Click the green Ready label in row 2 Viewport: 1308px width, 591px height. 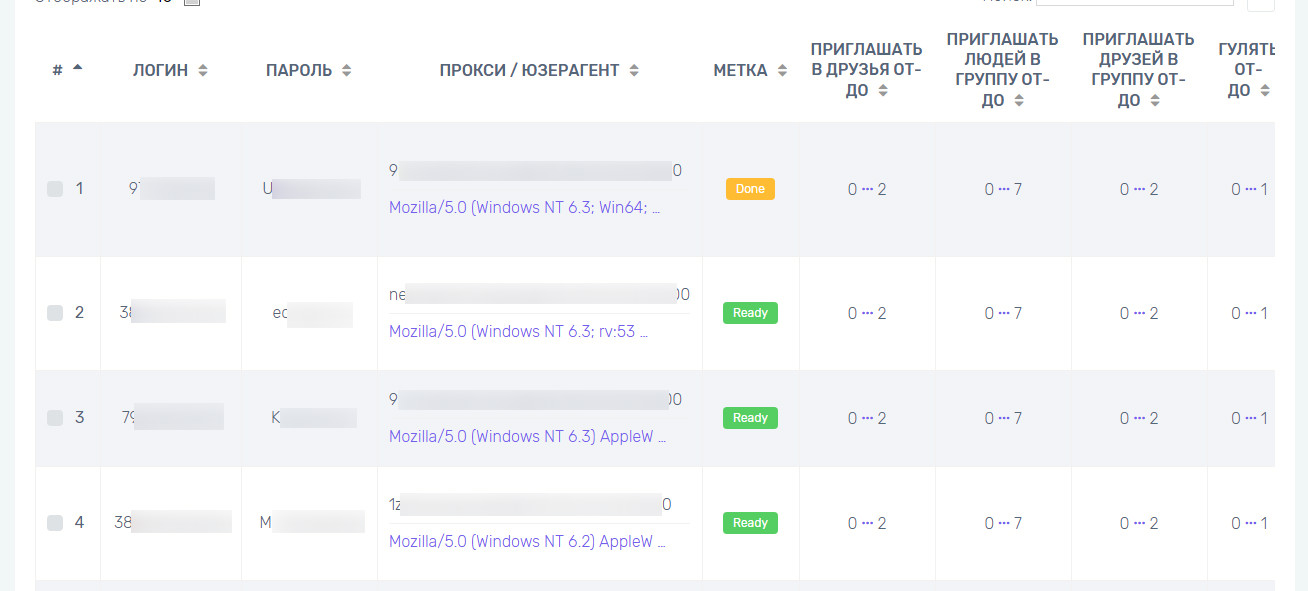coord(750,313)
